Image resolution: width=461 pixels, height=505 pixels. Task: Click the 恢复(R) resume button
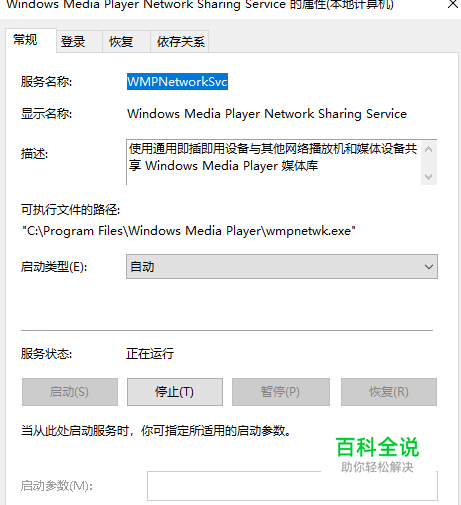[x=389, y=392]
